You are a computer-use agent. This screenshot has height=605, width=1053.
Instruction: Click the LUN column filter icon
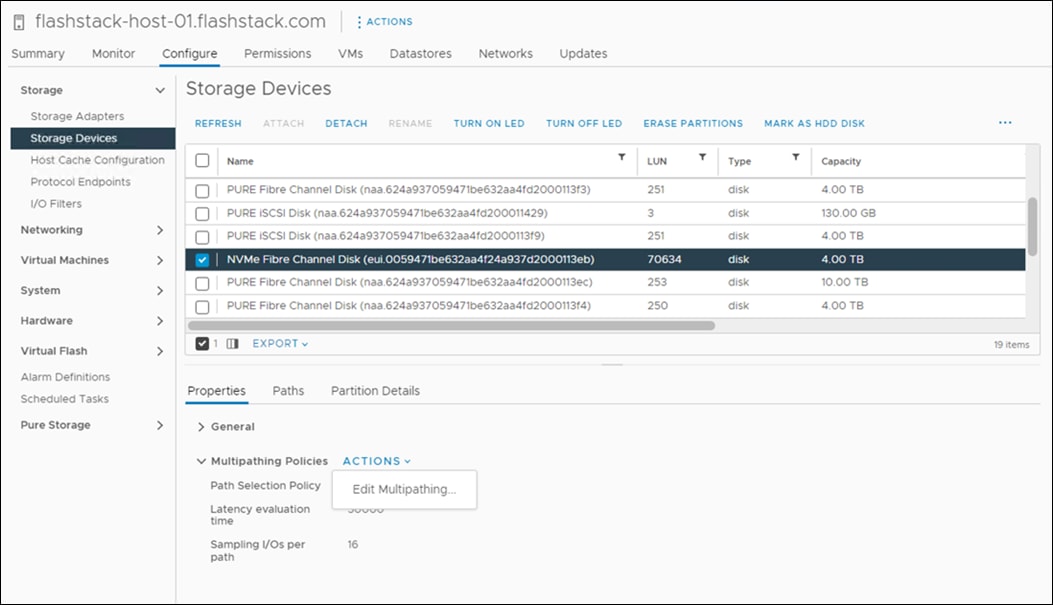click(700, 160)
